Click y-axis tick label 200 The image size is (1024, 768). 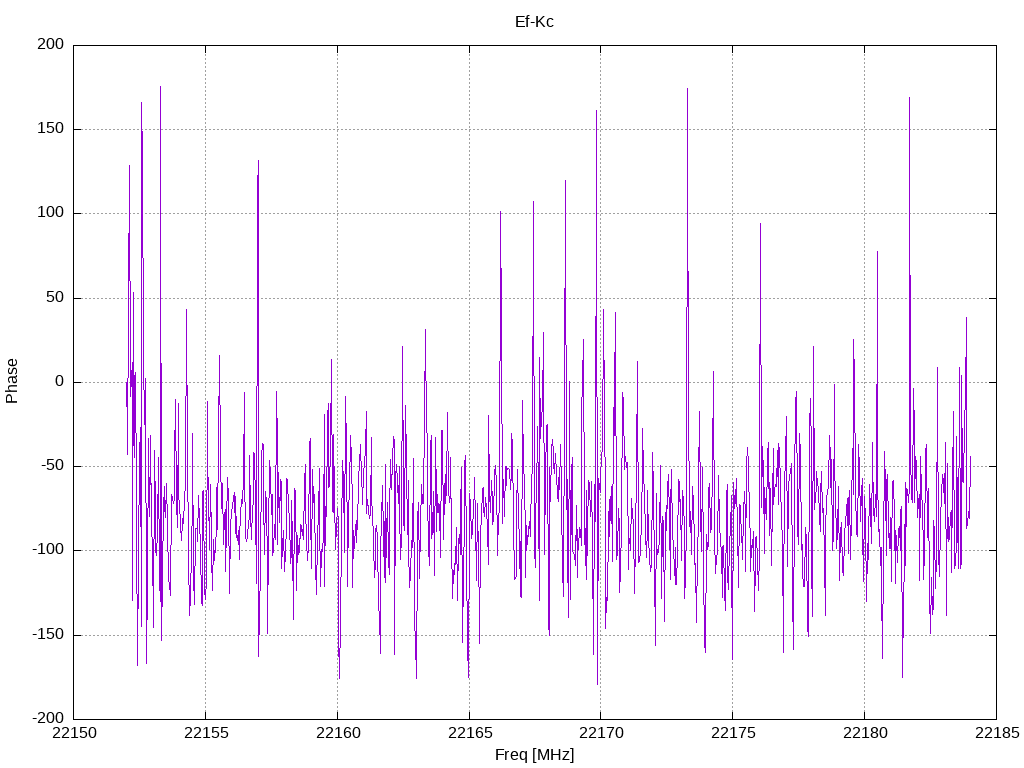coord(51,44)
